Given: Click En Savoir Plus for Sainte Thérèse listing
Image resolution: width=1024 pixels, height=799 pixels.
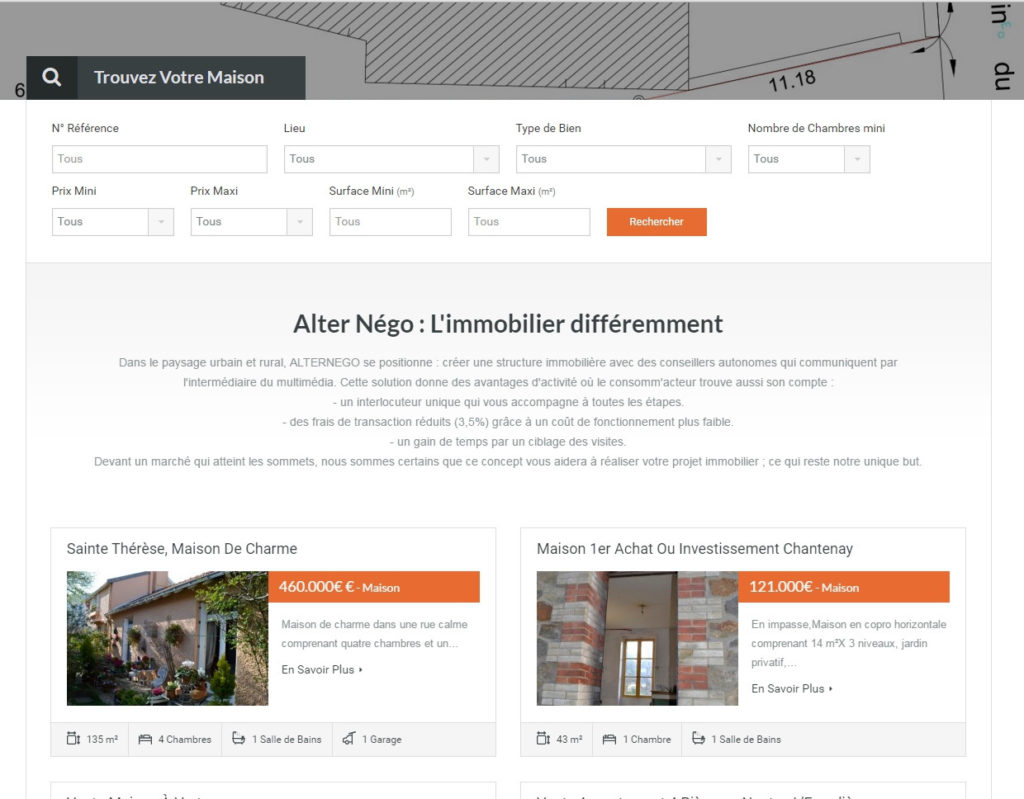Looking at the screenshot, I should pos(321,670).
